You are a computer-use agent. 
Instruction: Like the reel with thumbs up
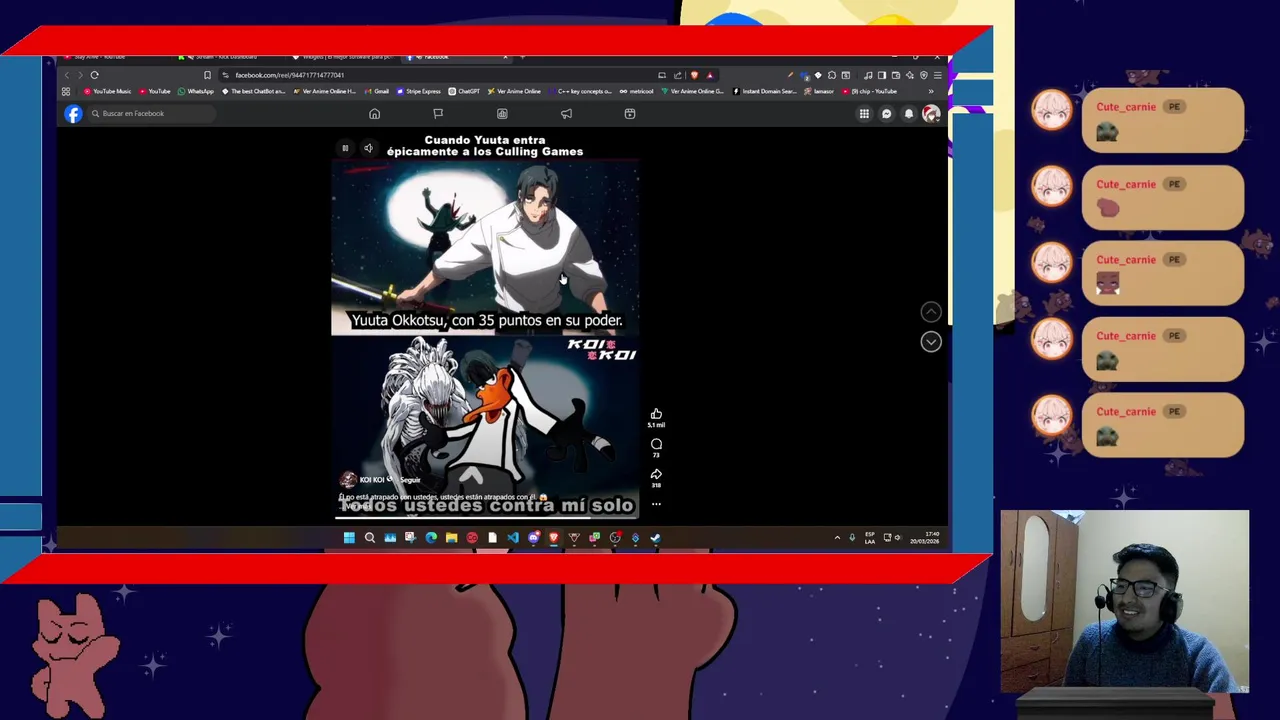(x=656, y=414)
